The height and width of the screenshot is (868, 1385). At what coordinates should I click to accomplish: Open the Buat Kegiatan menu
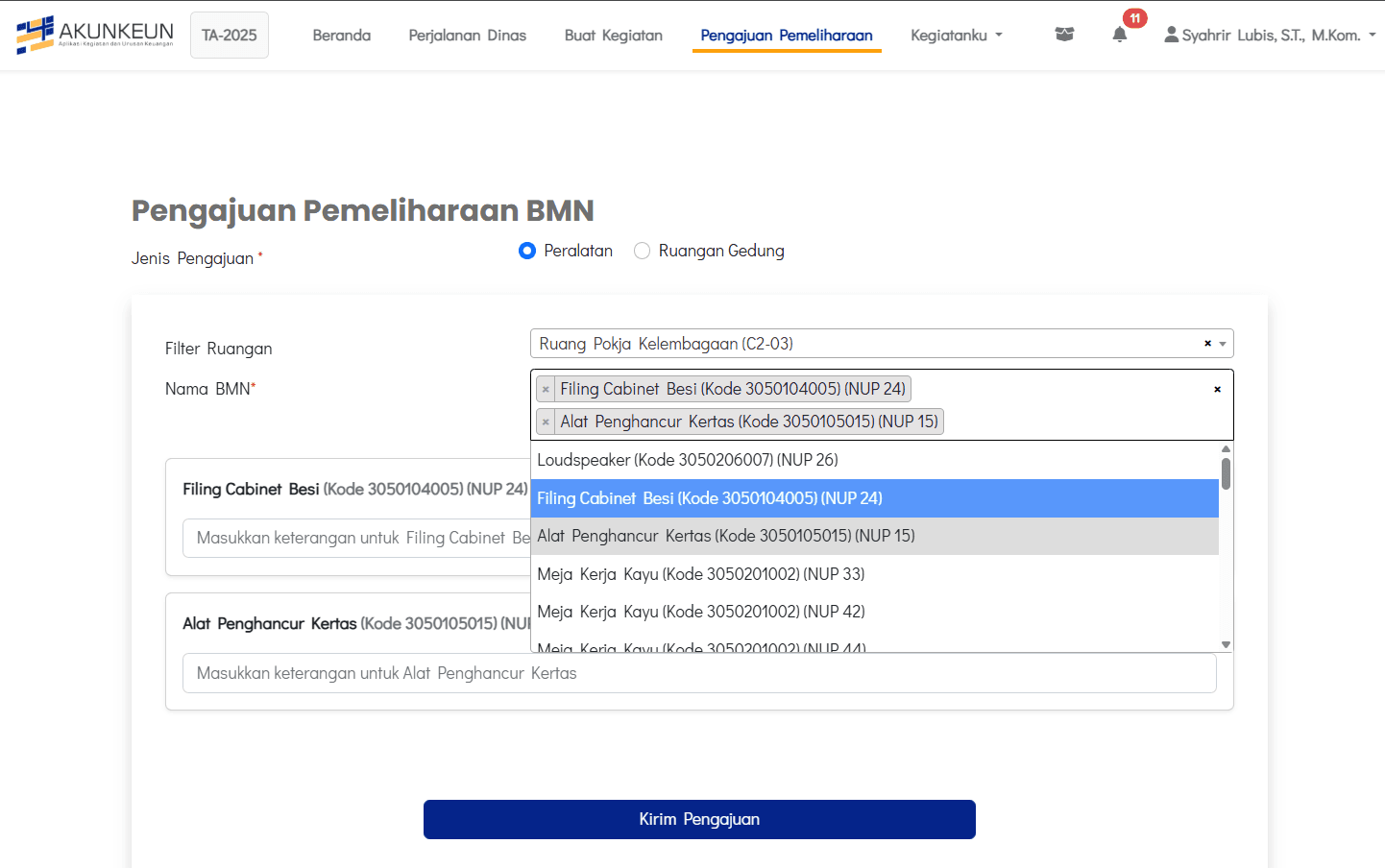coord(614,36)
